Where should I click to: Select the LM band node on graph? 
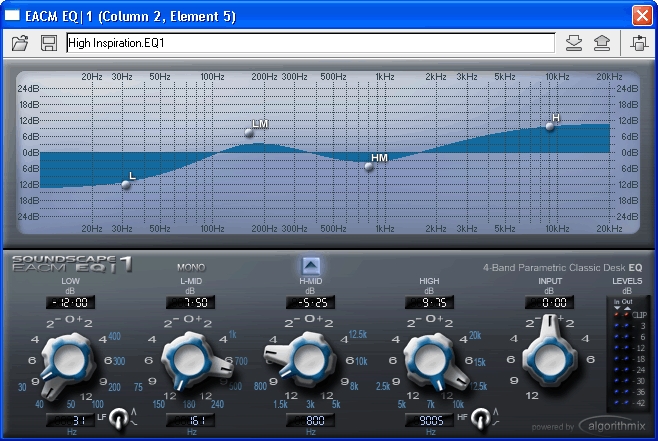pyautogui.click(x=249, y=133)
